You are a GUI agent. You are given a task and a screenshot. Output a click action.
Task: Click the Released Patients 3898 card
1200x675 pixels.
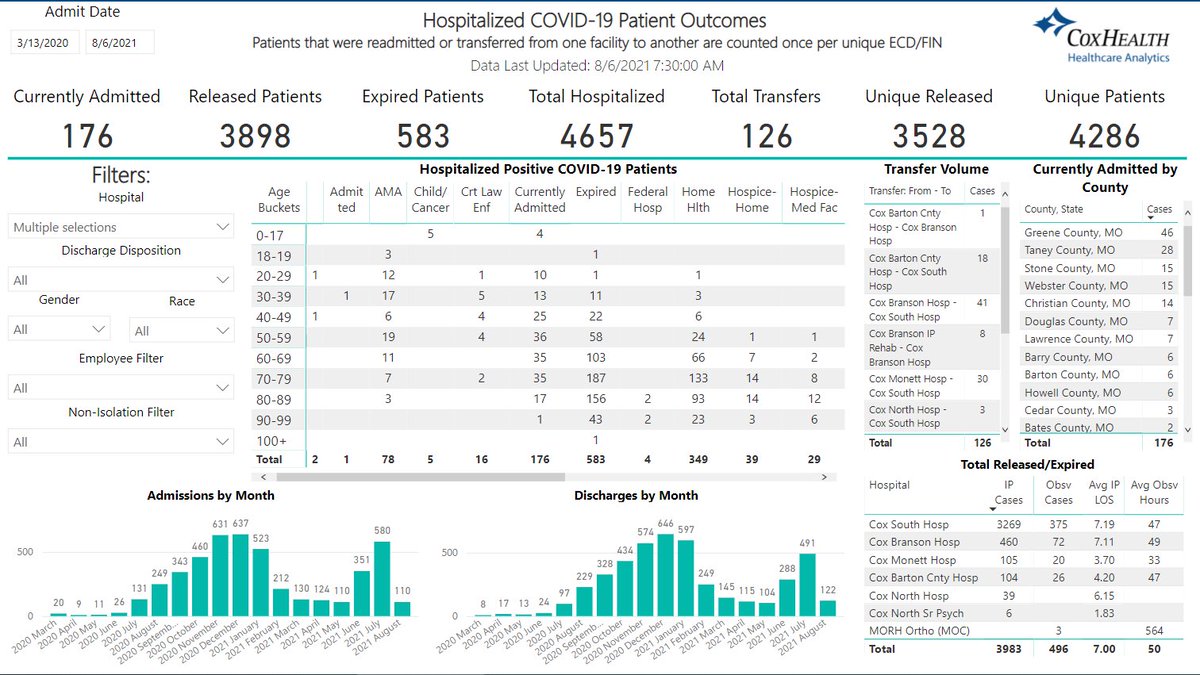click(255, 118)
